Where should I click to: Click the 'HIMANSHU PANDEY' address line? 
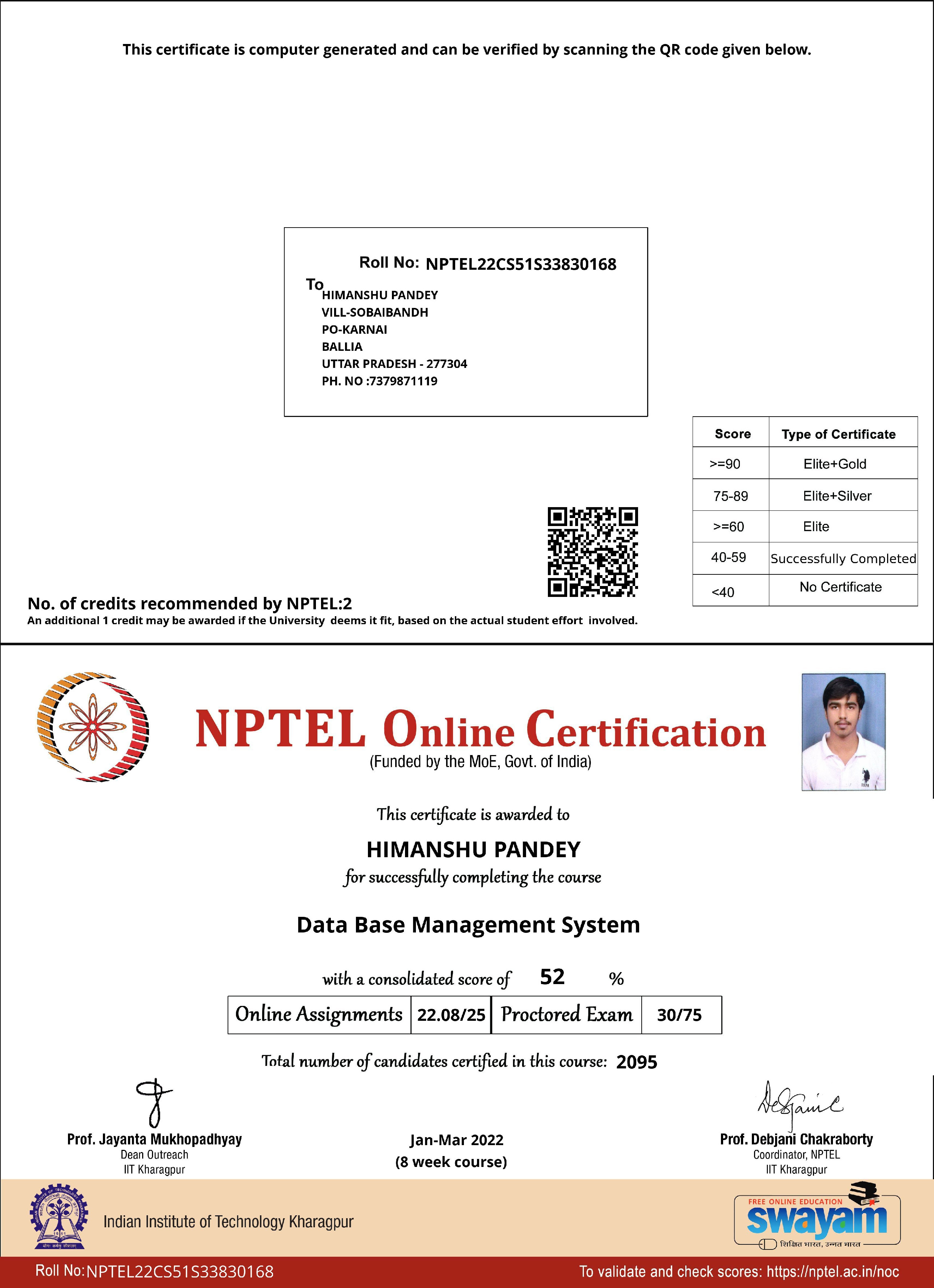pos(380,295)
